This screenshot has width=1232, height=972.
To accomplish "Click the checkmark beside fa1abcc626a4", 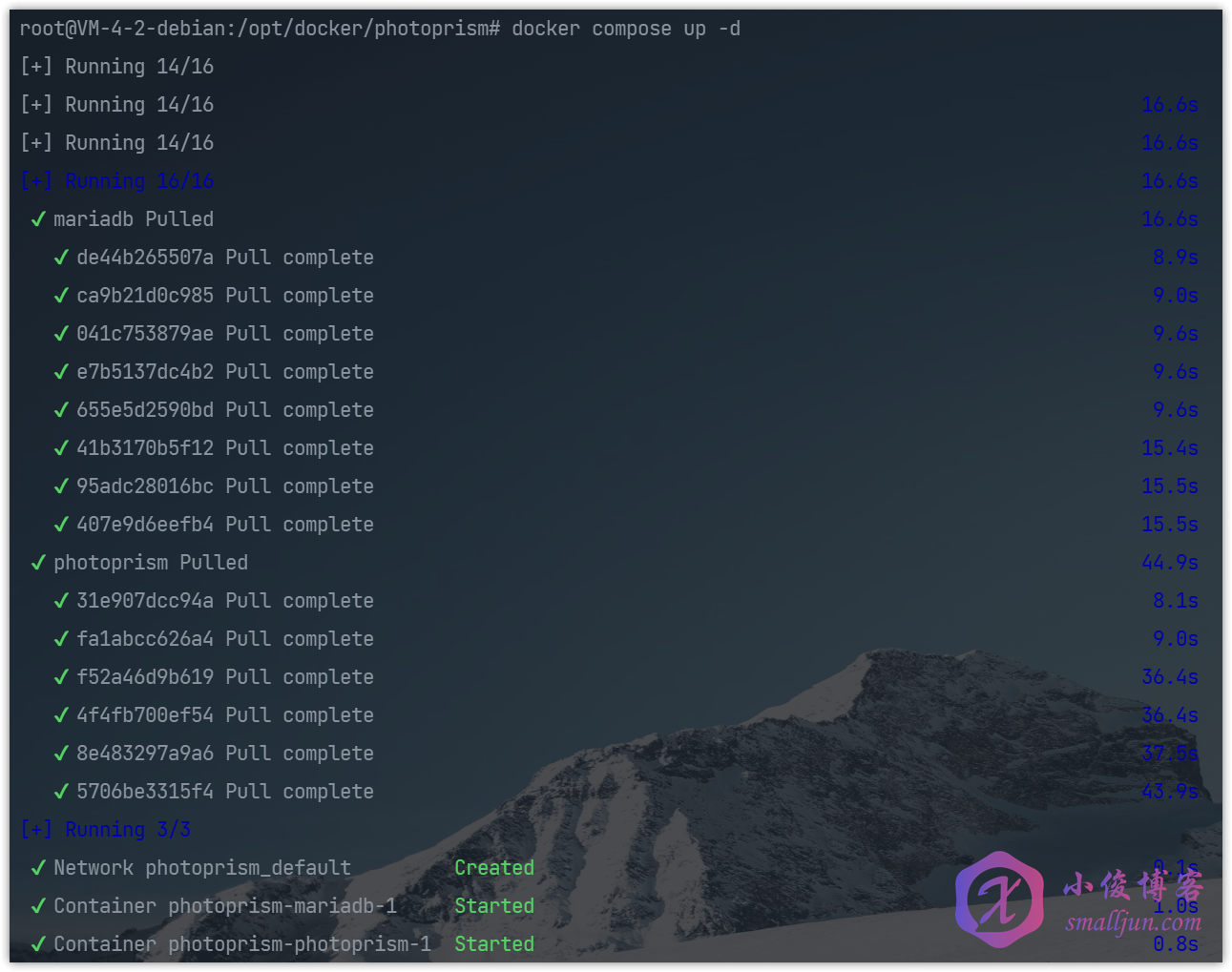I will pyautogui.click(x=61, y=639).
